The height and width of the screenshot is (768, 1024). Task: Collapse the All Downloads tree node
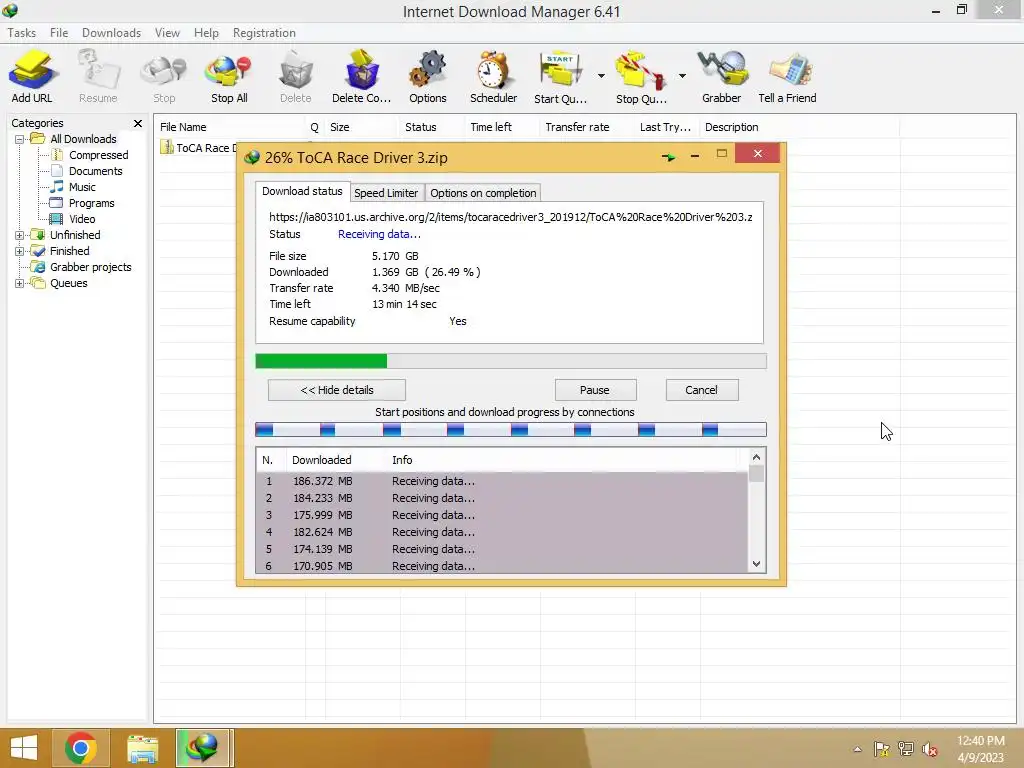coord(20,139)
